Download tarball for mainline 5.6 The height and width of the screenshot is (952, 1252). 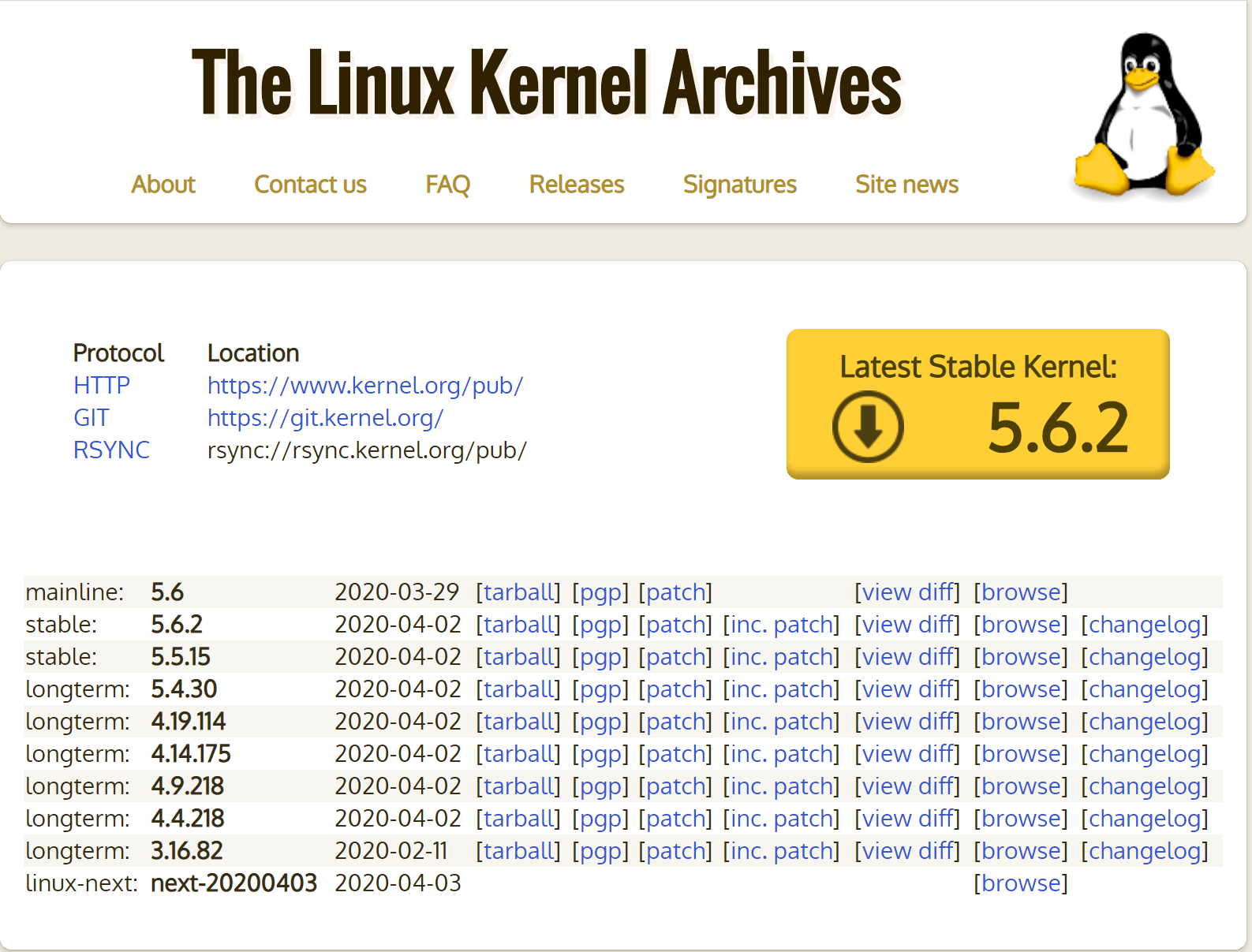(x=518, y=592)
